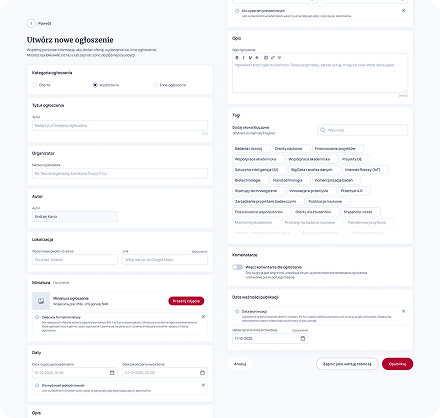Open calendar for archiving date field

tap(303, 338)
